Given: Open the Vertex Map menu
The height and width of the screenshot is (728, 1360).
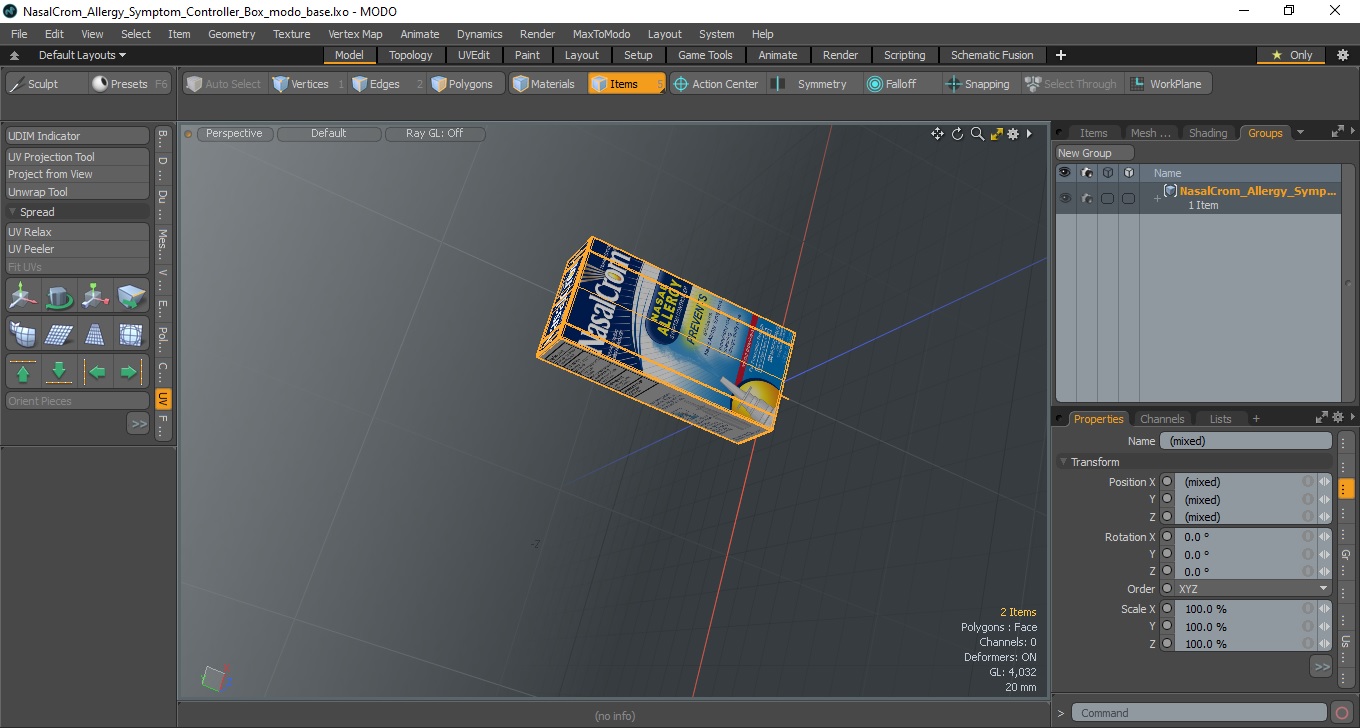Looking at the screenshot, I should click(x=355, y=34).
